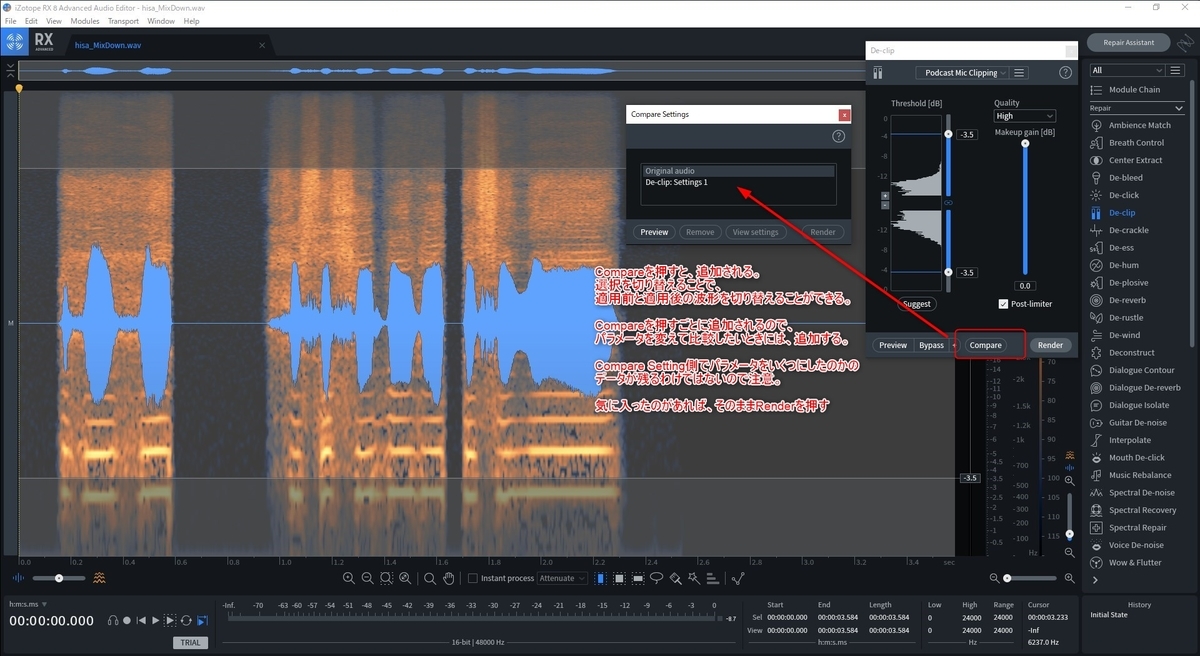
Task: Open the Wow & Flutter module
Action: point(1135,562)
